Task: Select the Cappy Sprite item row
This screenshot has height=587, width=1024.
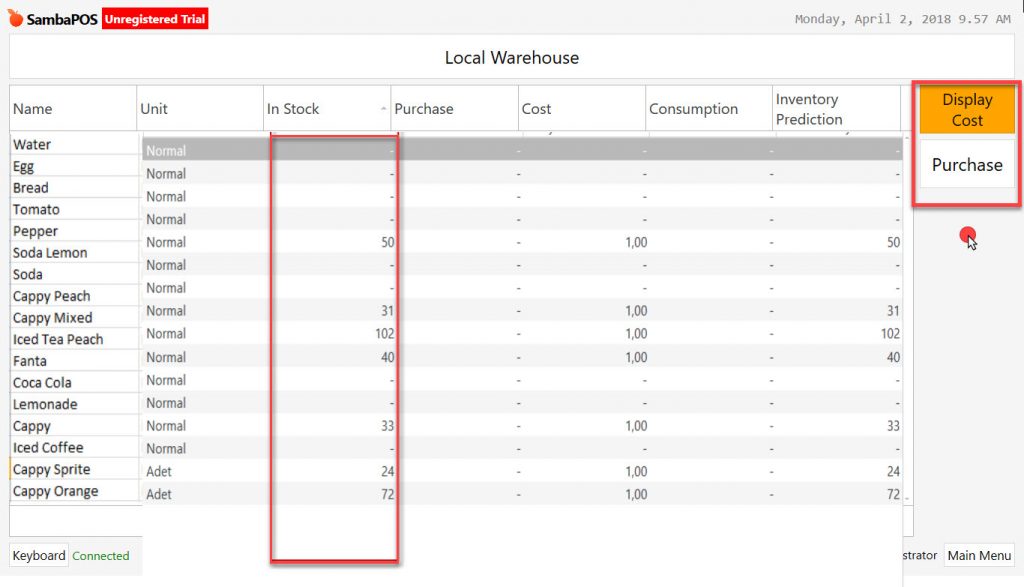Action: [74, 469]
